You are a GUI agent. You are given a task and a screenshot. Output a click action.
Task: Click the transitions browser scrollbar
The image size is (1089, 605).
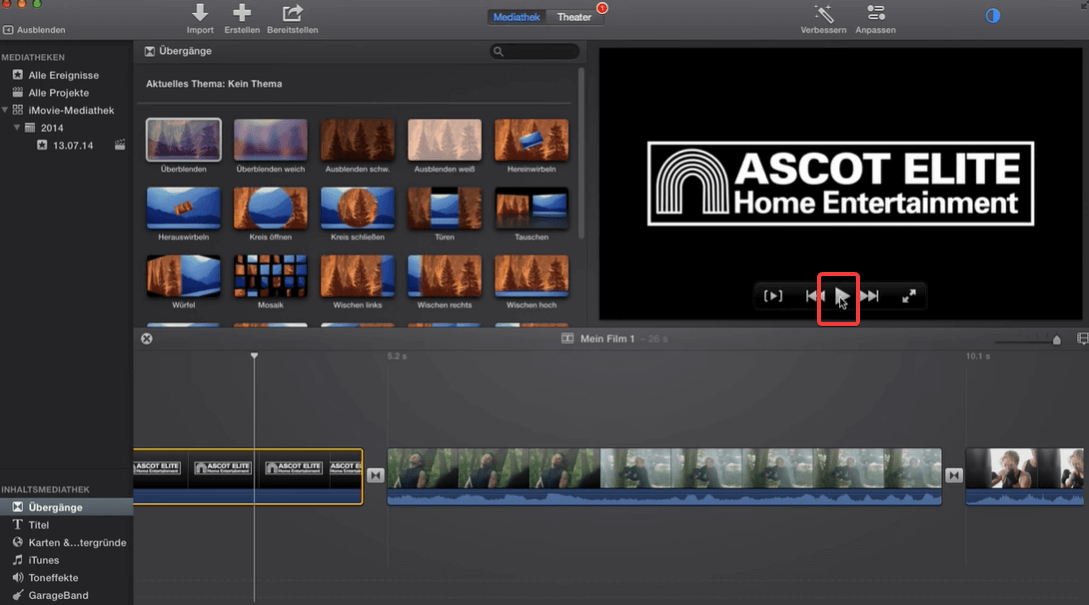[581, 153]
